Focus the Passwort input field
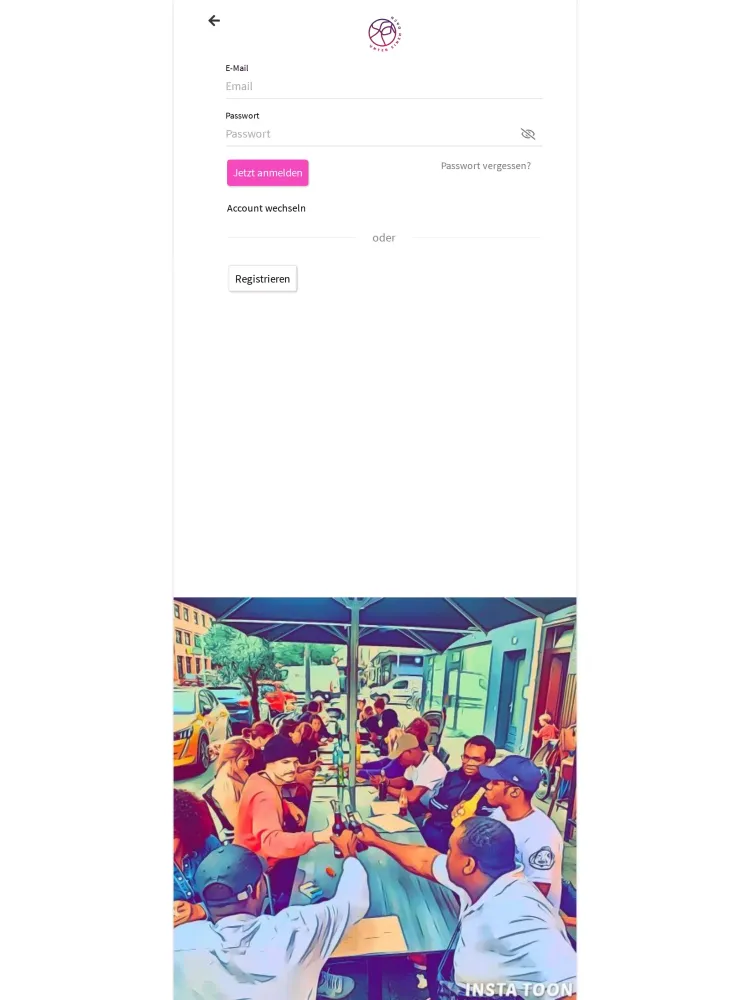750x1000 pixels. 370,134
